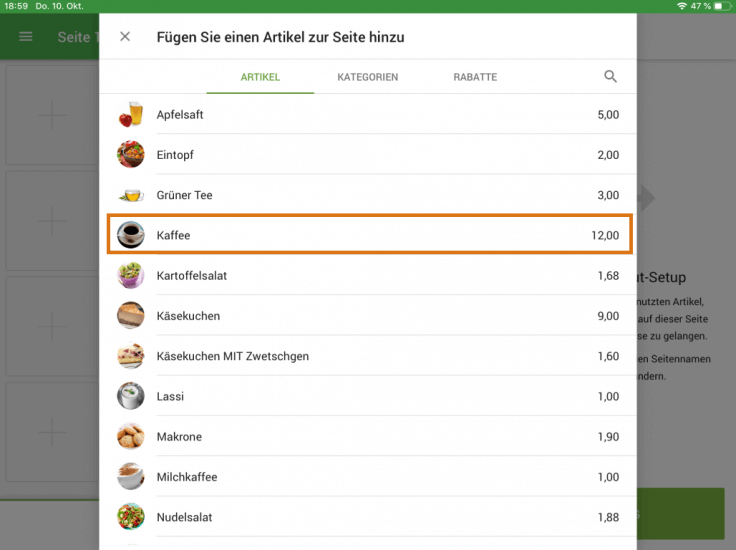Tap the Eintopf stew bowl icon
The width and height of the screenshot is (736, 550).
(x=131, y=155)
